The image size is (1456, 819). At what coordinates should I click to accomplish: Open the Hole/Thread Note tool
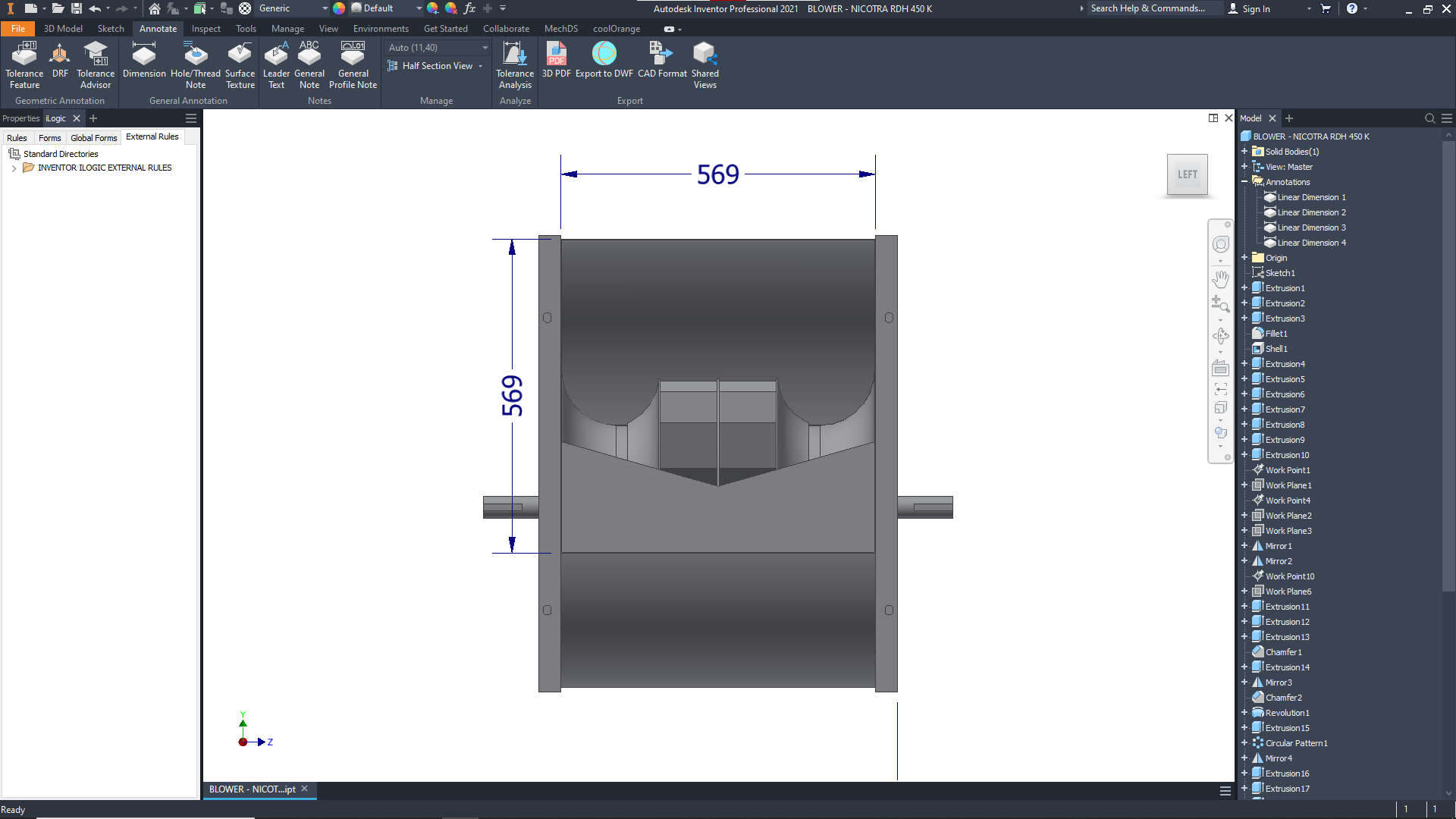pyautogui.click(x=196, y=64)
